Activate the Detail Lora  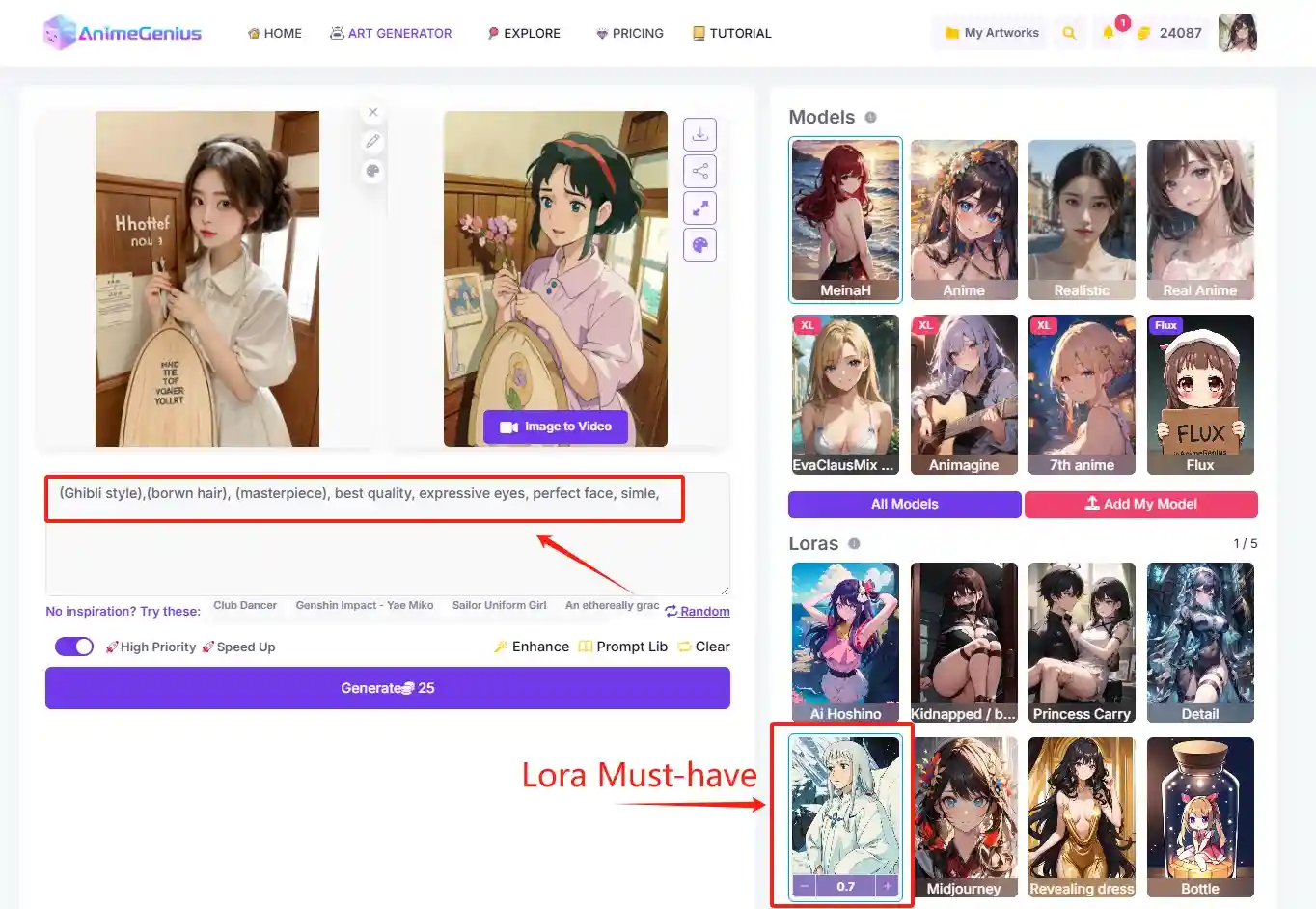coord(1200,643)
